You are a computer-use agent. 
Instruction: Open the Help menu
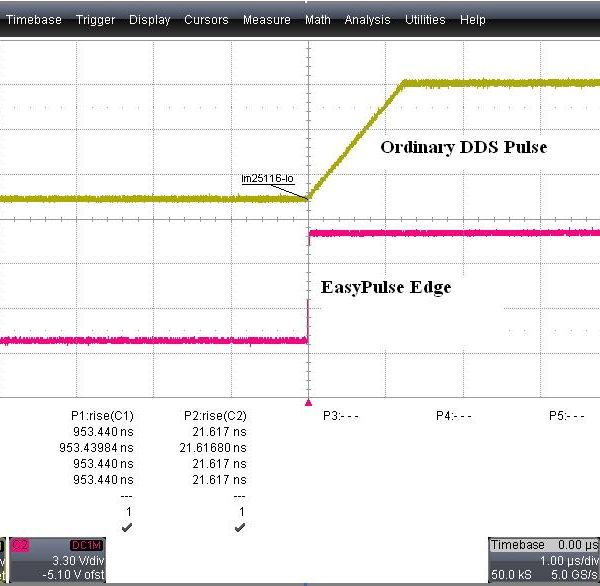pyautogui.click(x=473, y=20)
